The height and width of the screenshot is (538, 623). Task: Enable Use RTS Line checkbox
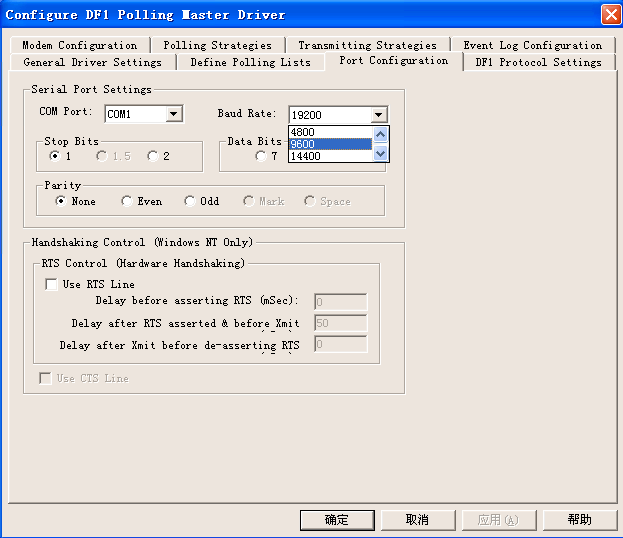51,285
